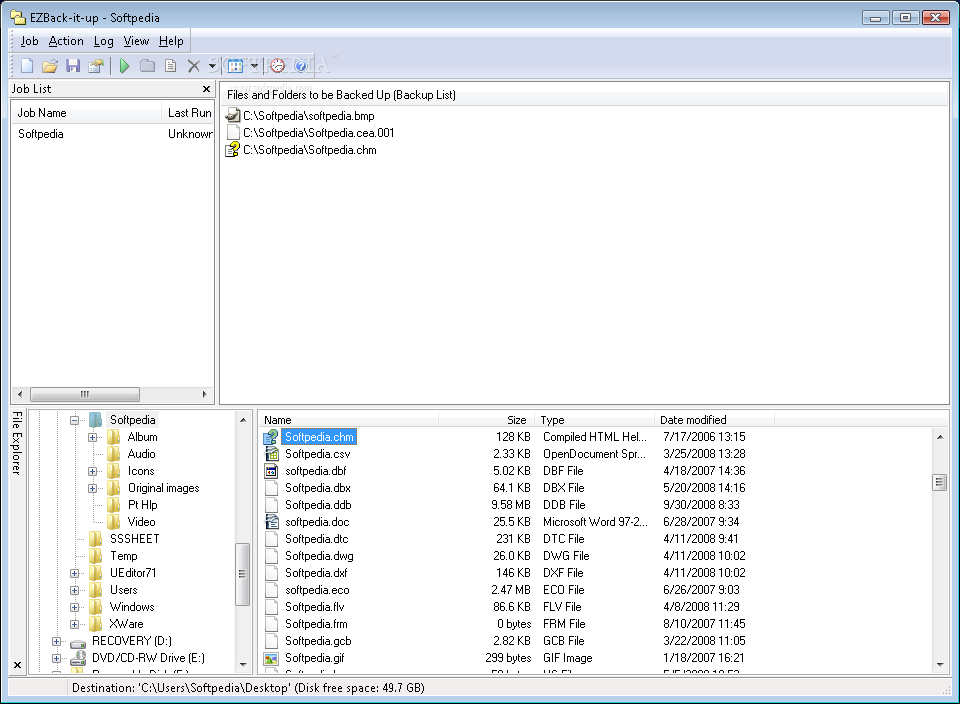This screenshot has width=960, height=704.
Task: Close the Job List panel
Action: [x=206, y=89]
